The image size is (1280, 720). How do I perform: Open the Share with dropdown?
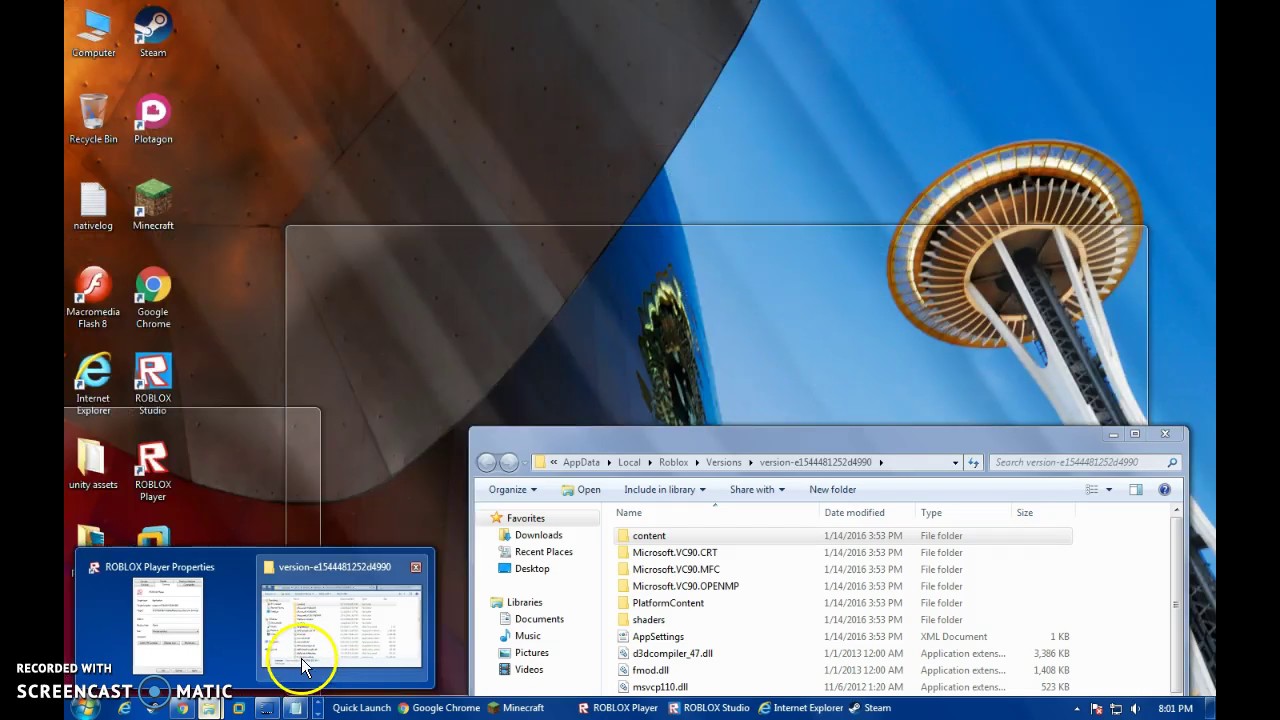click(x=757, y=490)
